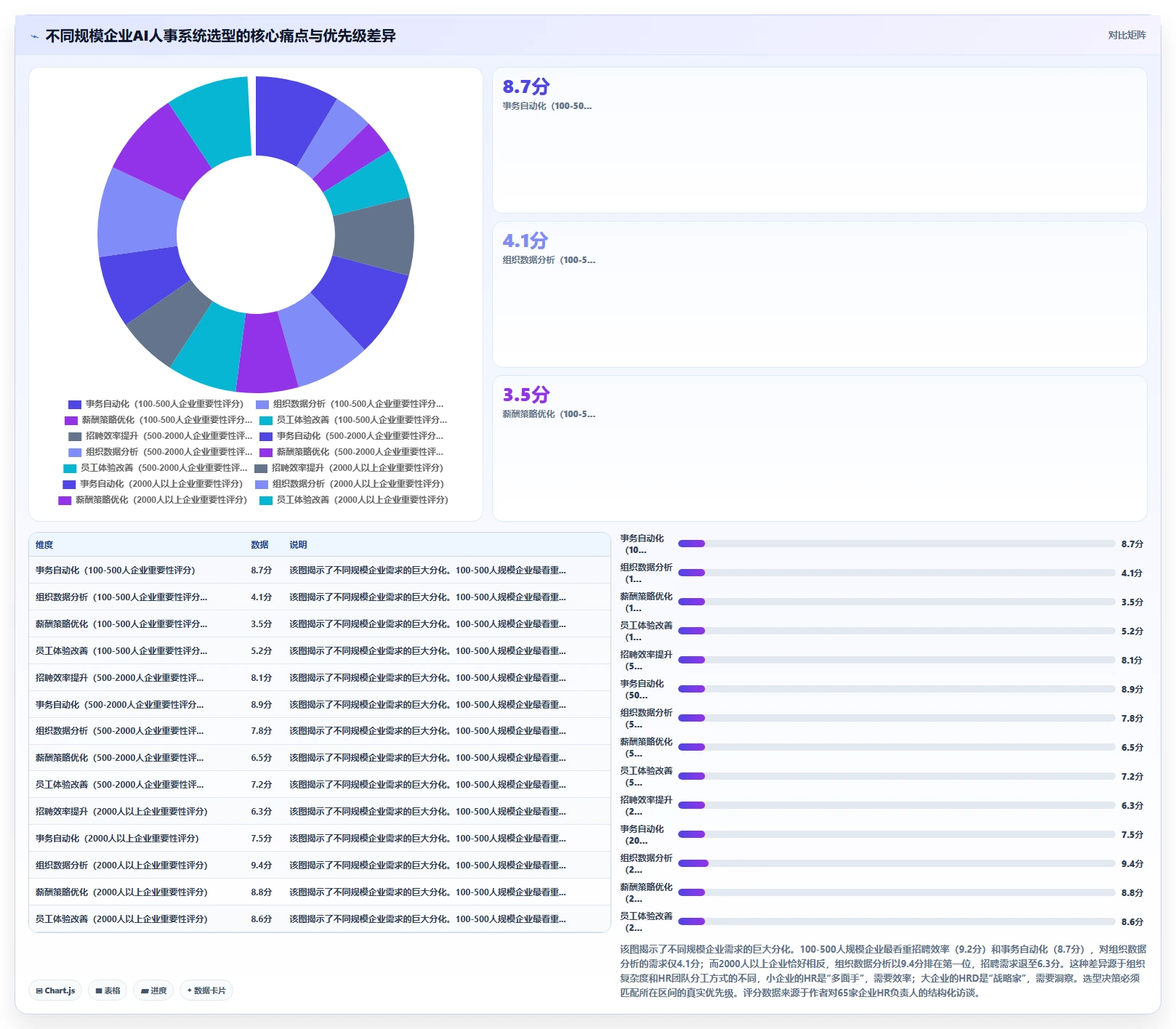Select the 4.1分 组织数据分析 card
This screenshot has width=1176, height=1029.
pyautogui.click(x=819, y=294)
